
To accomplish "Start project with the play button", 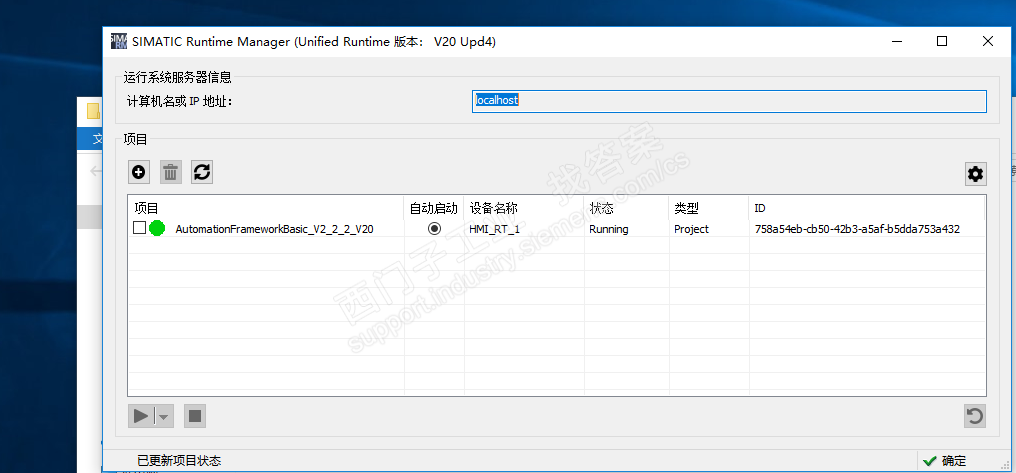I will pyautogui.click(x=141, y=417).
